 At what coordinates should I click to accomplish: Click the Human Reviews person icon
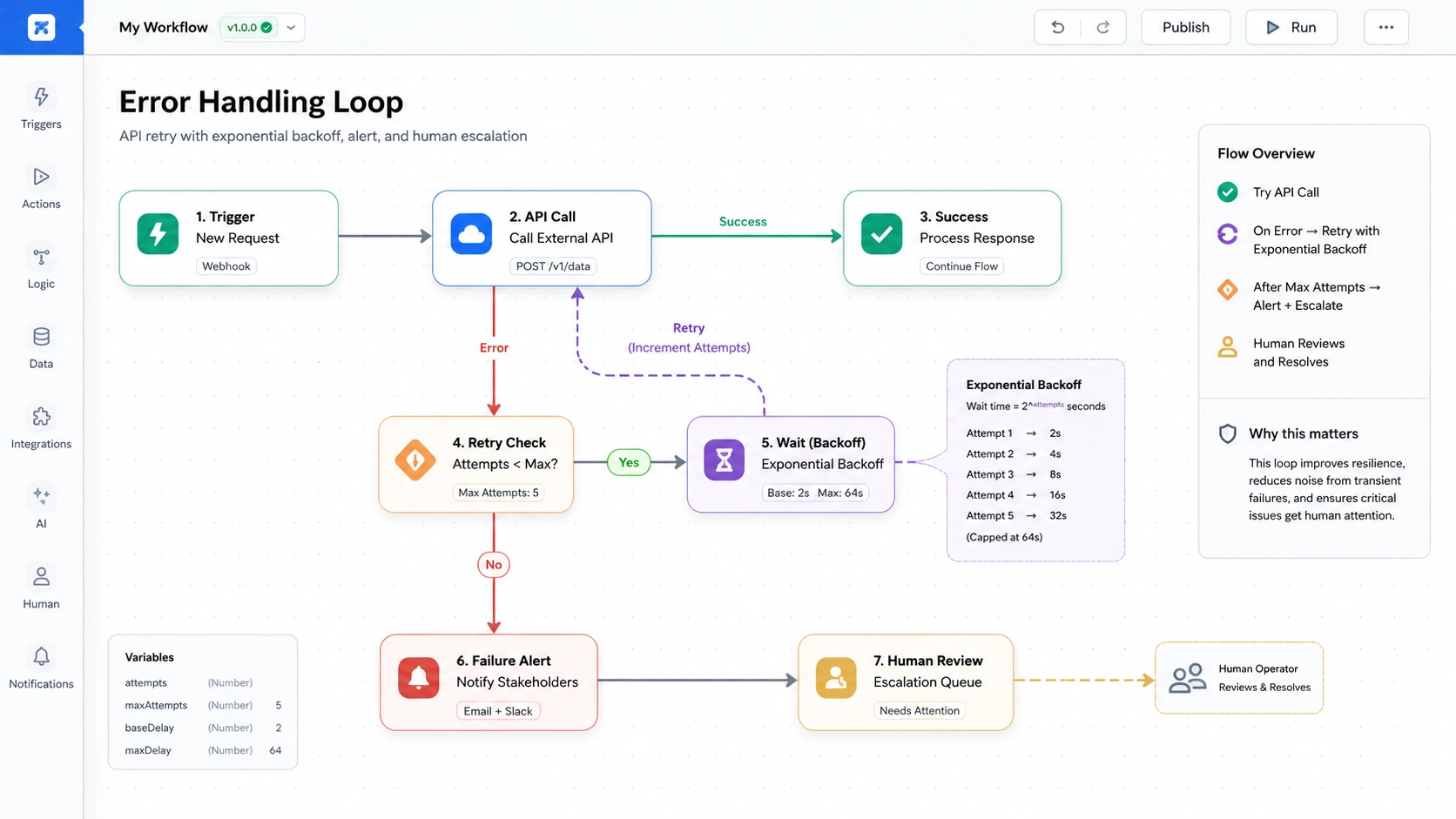click(x=1228, y=346)
